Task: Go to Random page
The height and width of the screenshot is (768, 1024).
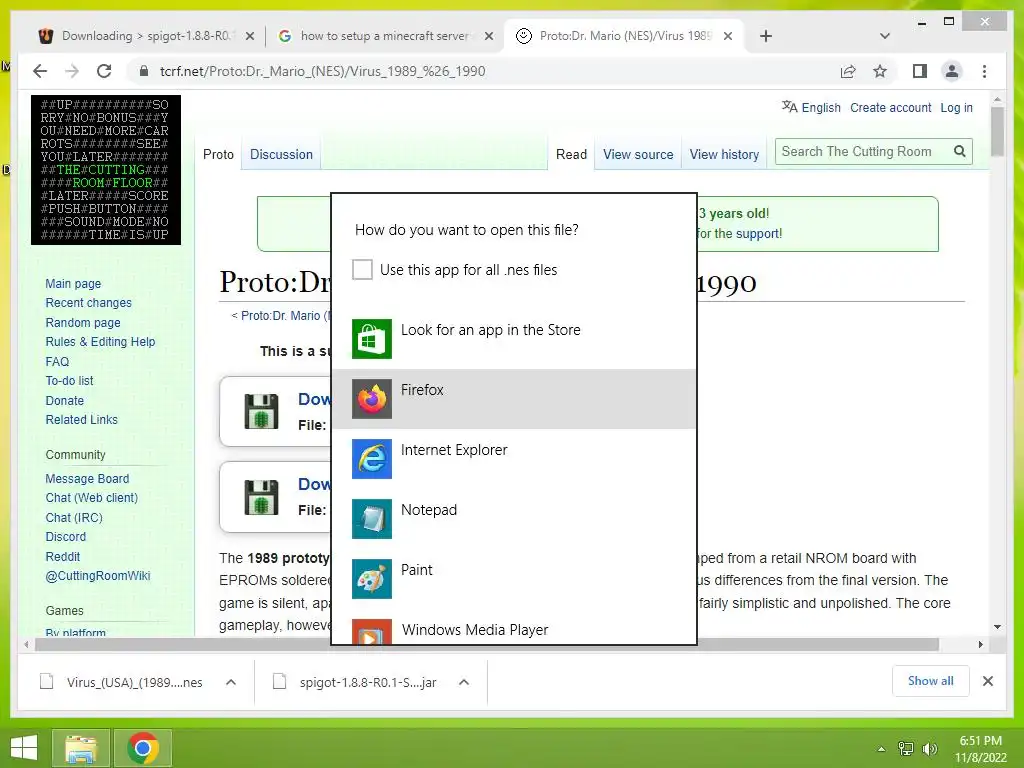Action: tap(83, 322)
